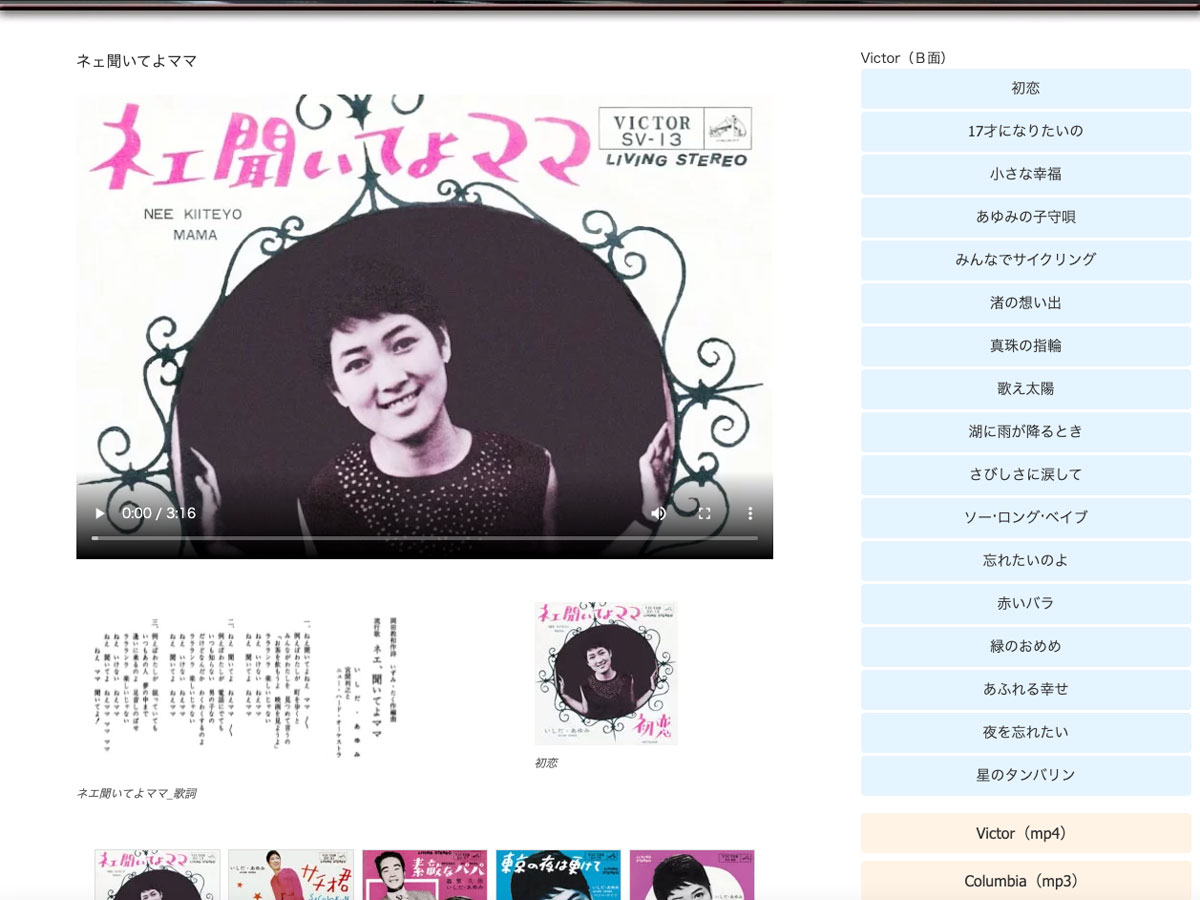Viewport: 1200px width, 900px height.
Task: Open the 星のタンバリン song
Action: point(1025,775)
